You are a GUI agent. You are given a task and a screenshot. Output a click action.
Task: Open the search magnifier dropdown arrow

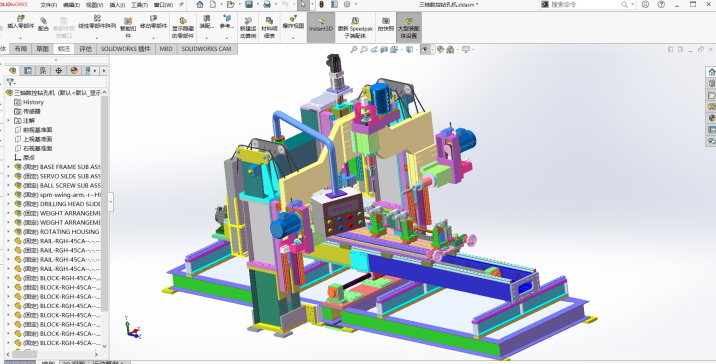point(632,5)
